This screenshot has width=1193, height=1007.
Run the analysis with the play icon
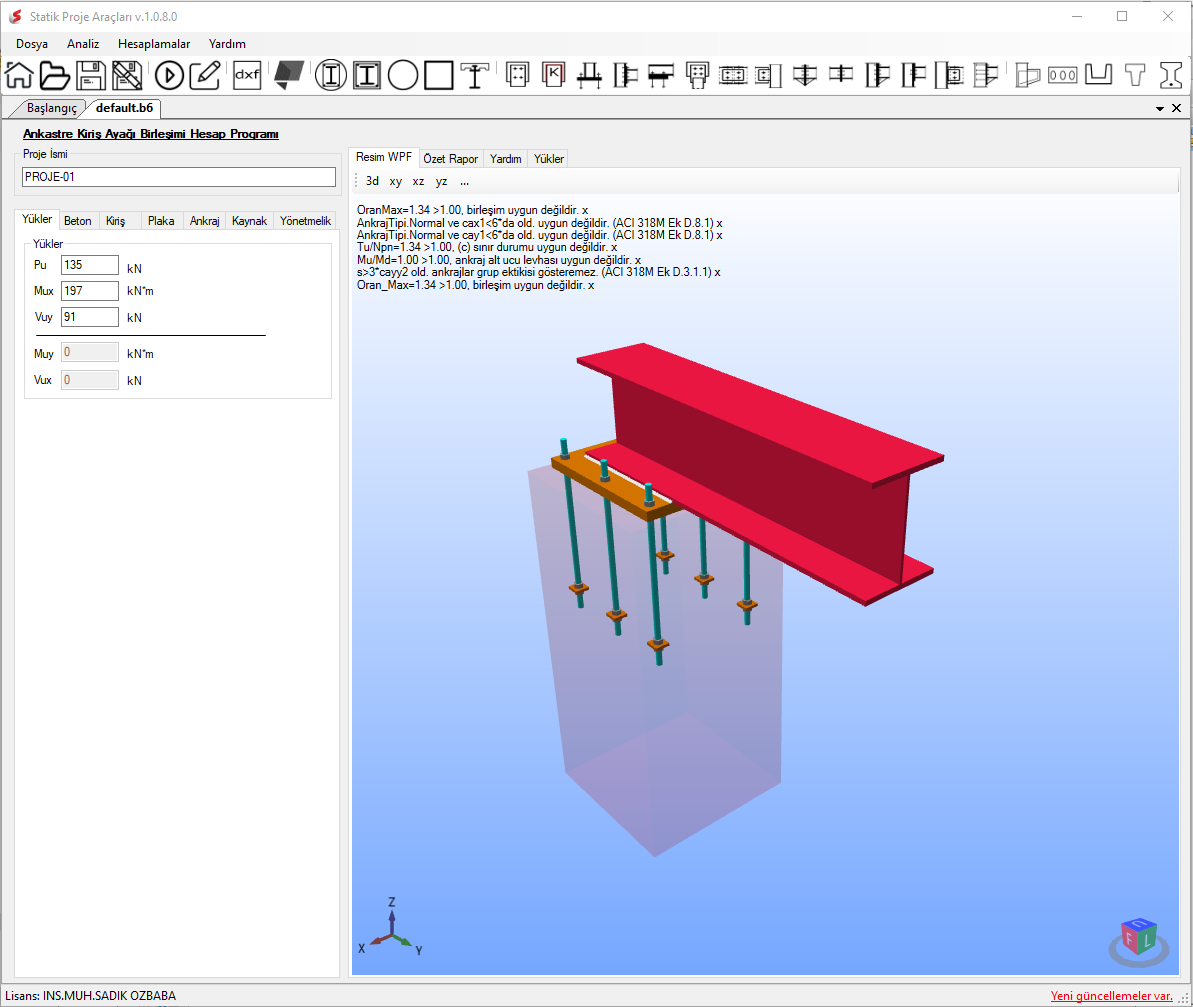(169, 75)
